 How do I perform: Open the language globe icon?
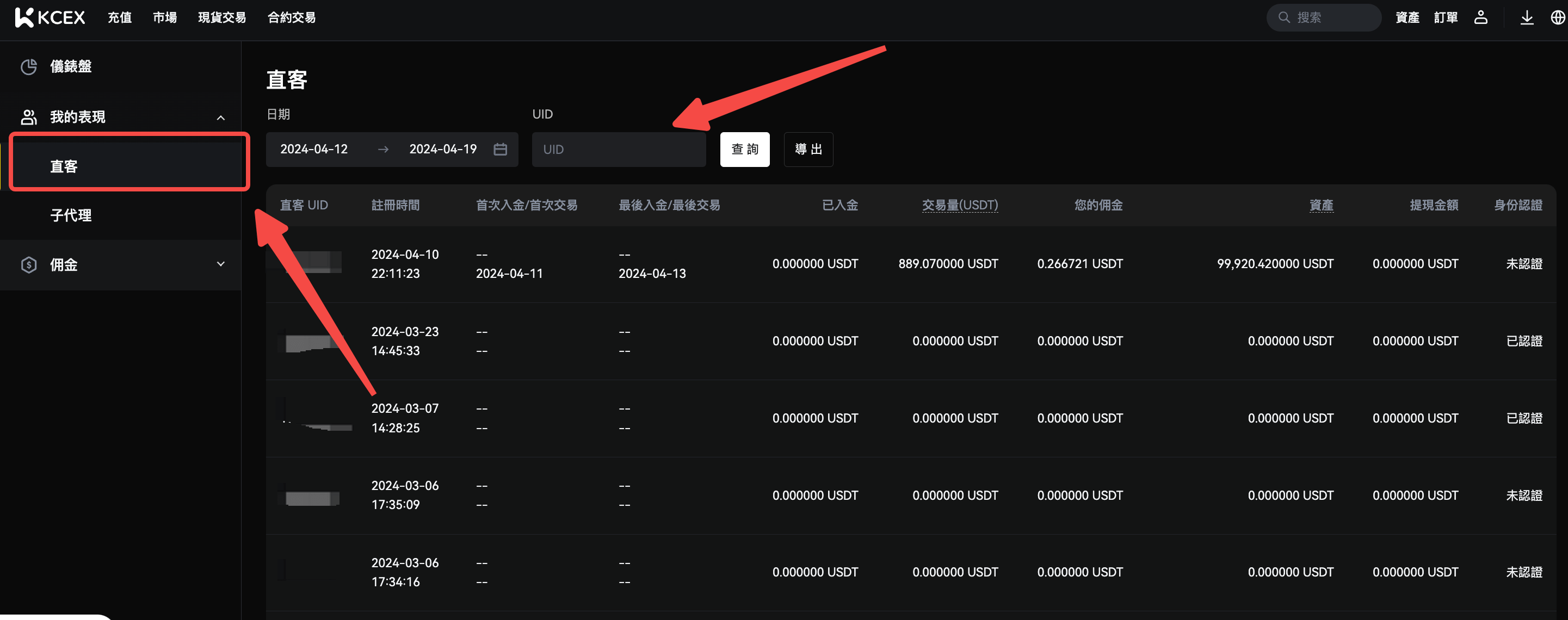(x=1557, y=17)
